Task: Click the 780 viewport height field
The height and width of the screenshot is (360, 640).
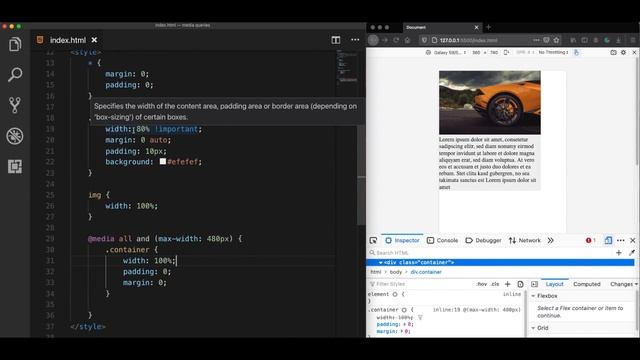Action: tap(494, 52)
